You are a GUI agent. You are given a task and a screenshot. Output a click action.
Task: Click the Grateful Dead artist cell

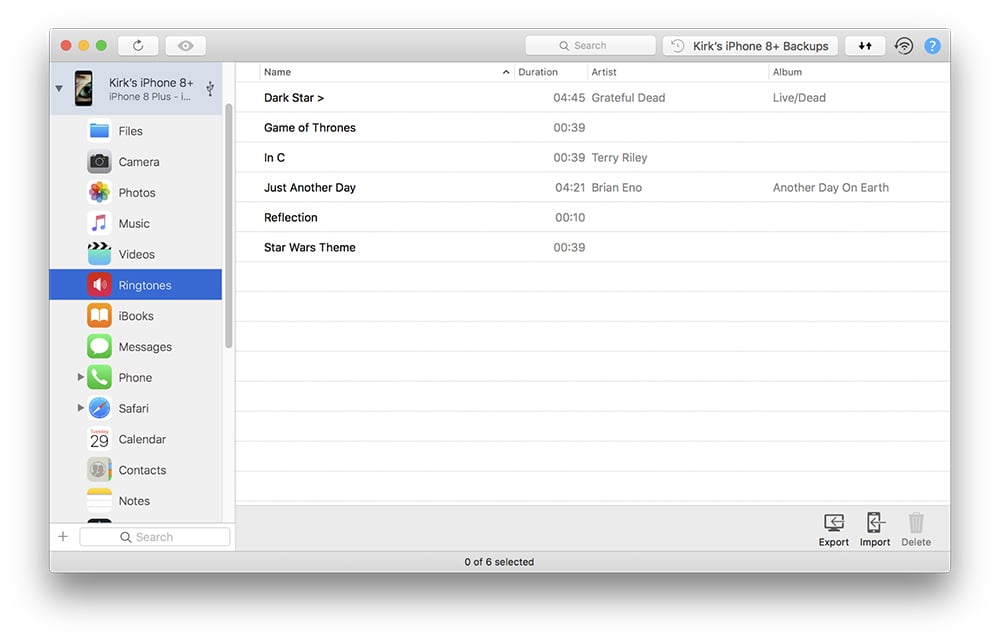pos(628,98)
